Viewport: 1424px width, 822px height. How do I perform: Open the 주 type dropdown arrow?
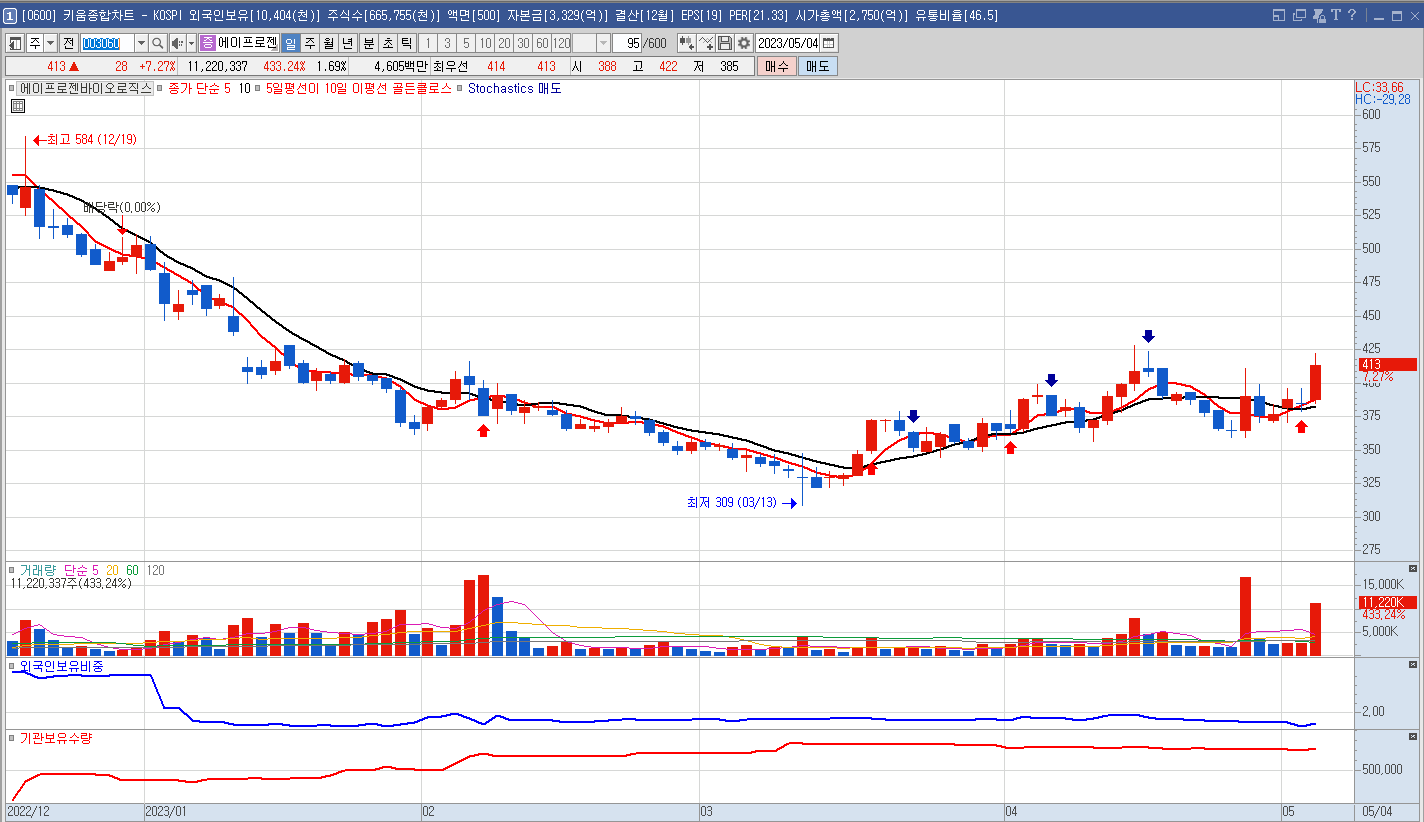pos(51,43)
